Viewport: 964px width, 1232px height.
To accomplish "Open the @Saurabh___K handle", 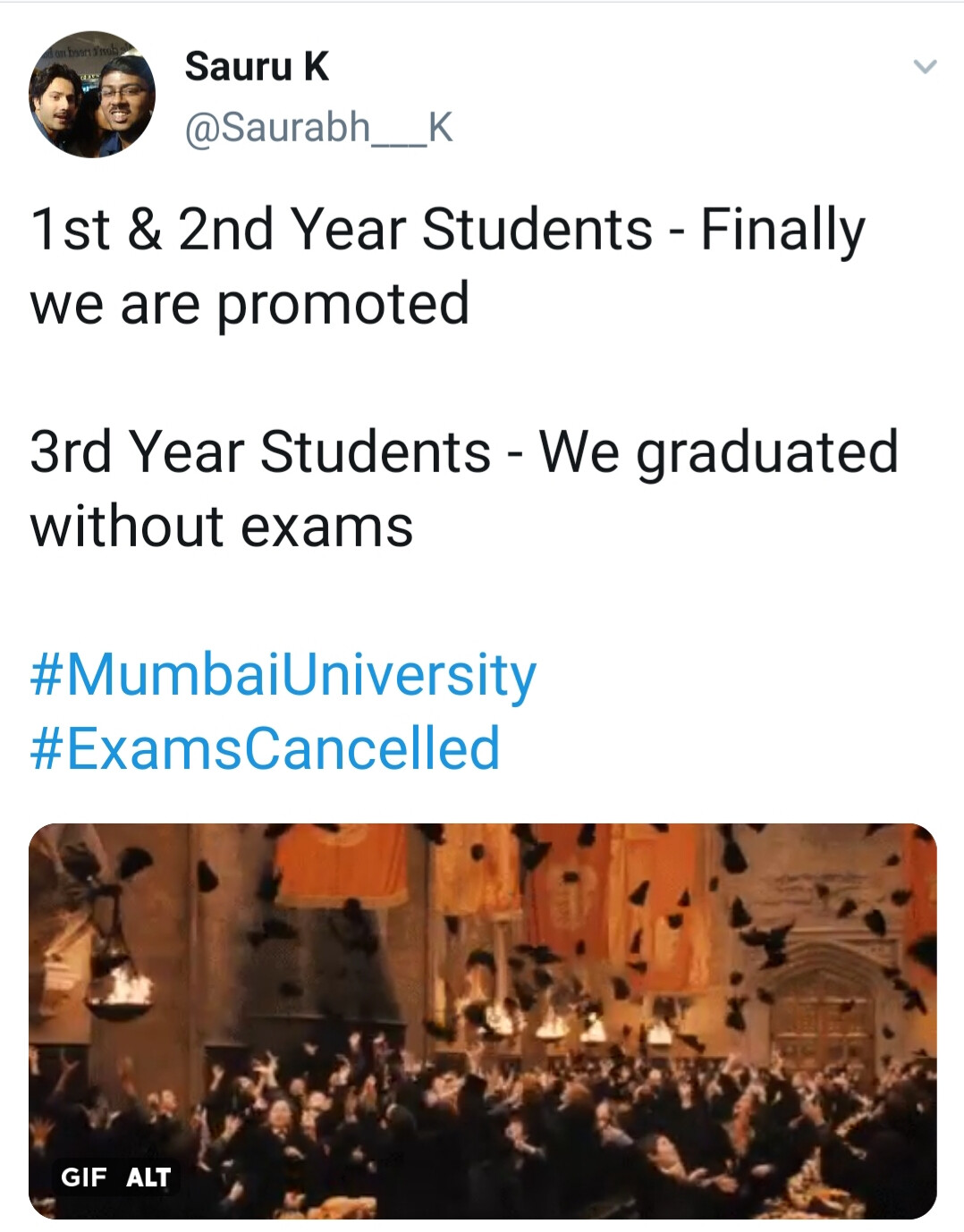I will pyautogui.click(x=318, y=128).
